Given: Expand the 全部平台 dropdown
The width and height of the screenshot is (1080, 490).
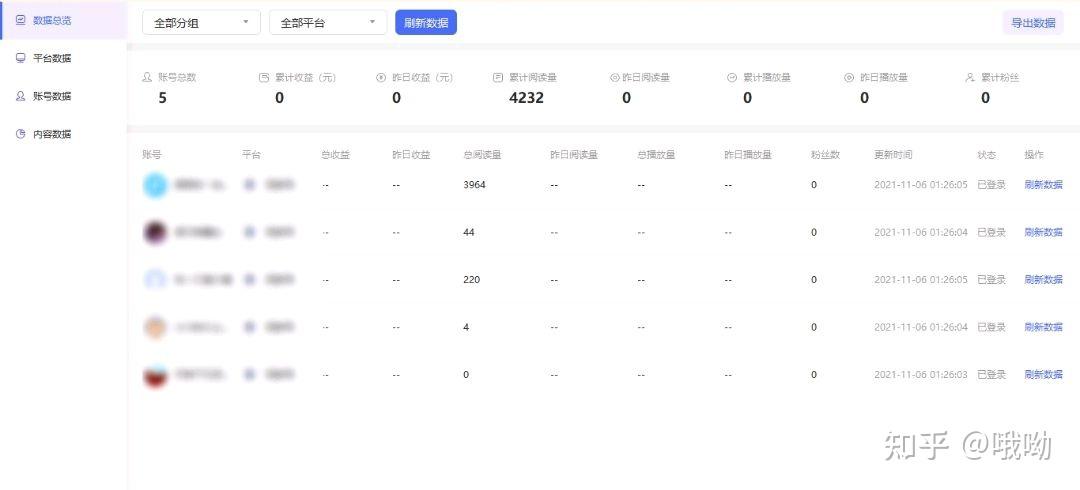Looking at the screenshot, I should click(328, 22).
